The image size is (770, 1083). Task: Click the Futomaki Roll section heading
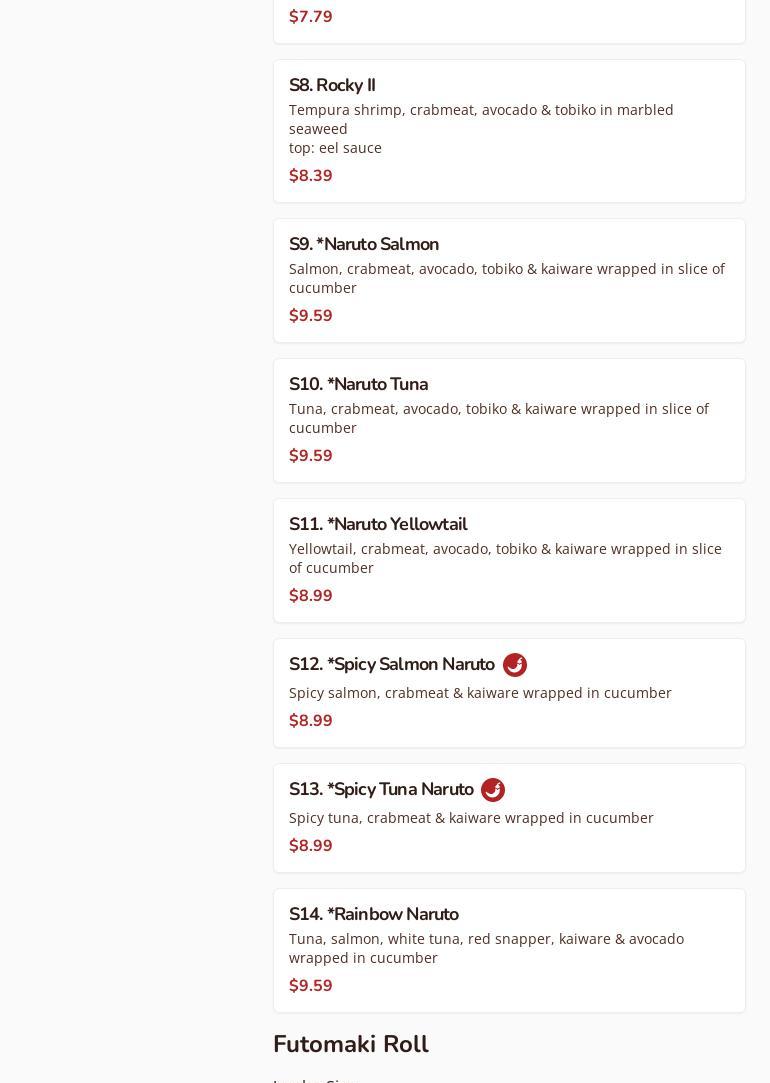click(351, 1044)
